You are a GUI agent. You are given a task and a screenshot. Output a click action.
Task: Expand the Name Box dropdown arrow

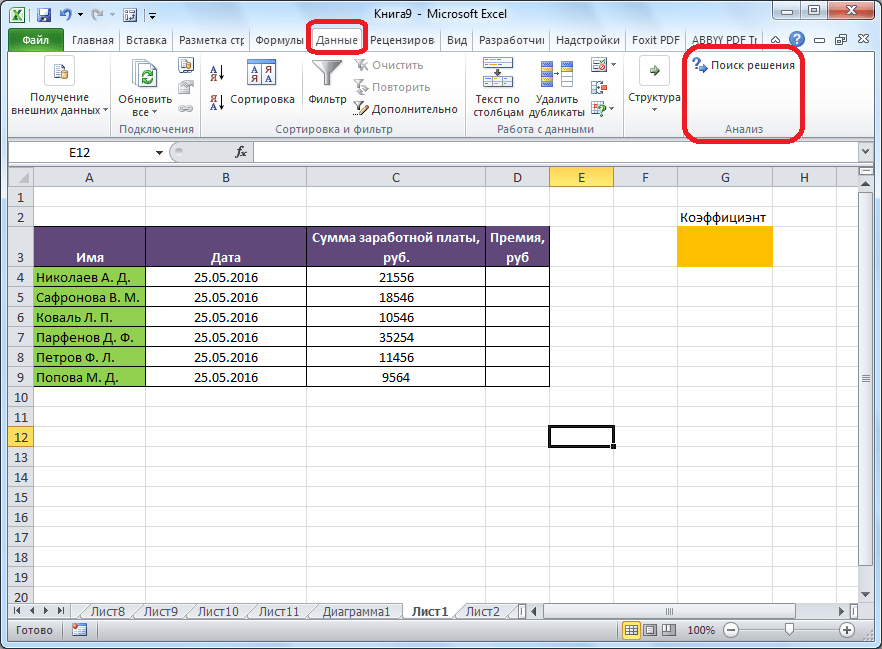[x=159, y=152]
